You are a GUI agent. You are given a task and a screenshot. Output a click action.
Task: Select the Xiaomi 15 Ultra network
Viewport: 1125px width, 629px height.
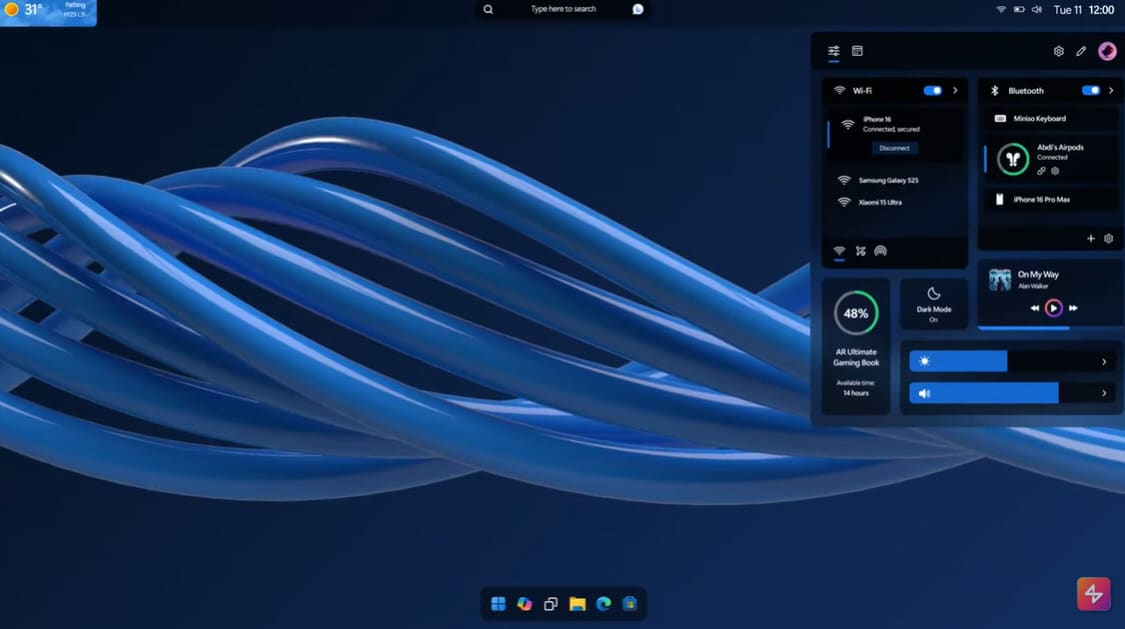coord(890,202)
